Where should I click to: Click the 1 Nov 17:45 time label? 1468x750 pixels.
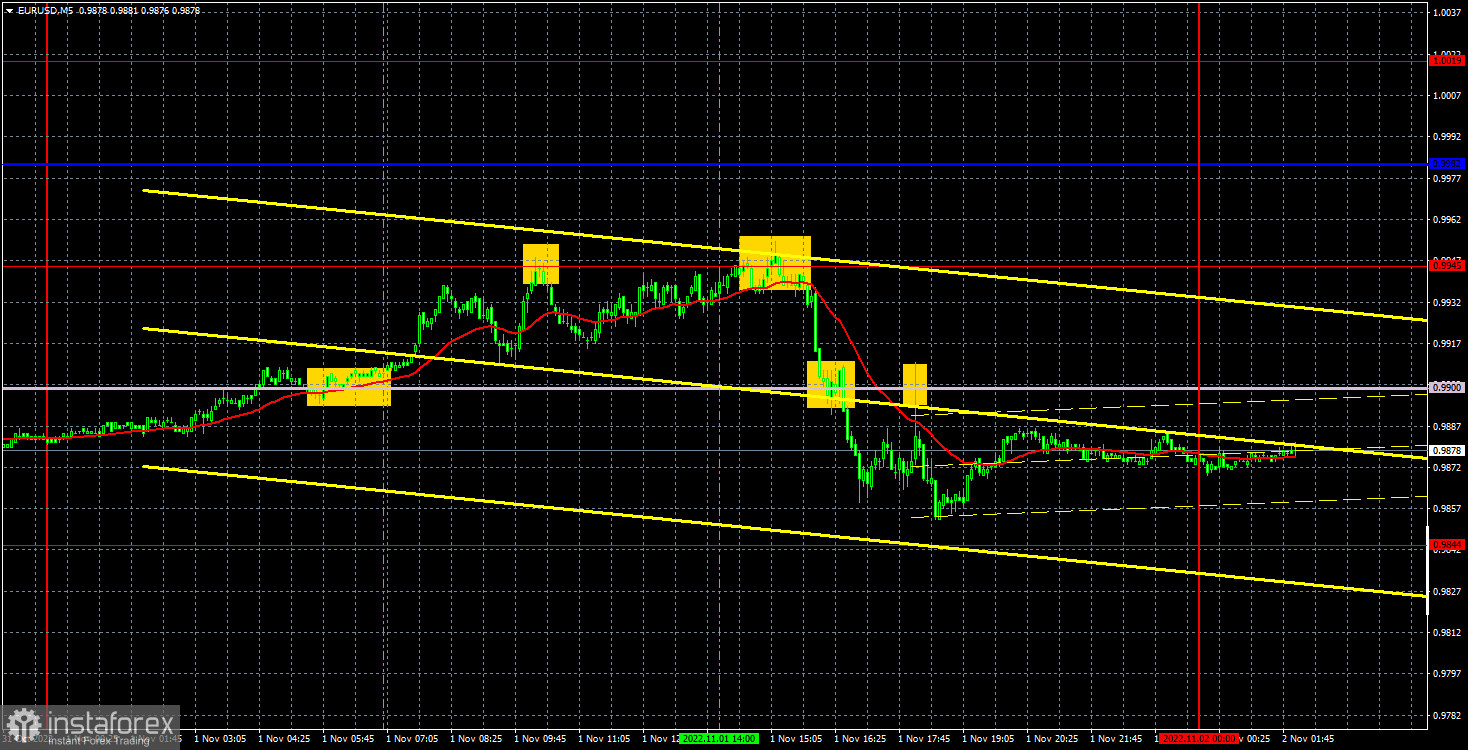pyautogui.click(x=924, y=739)
